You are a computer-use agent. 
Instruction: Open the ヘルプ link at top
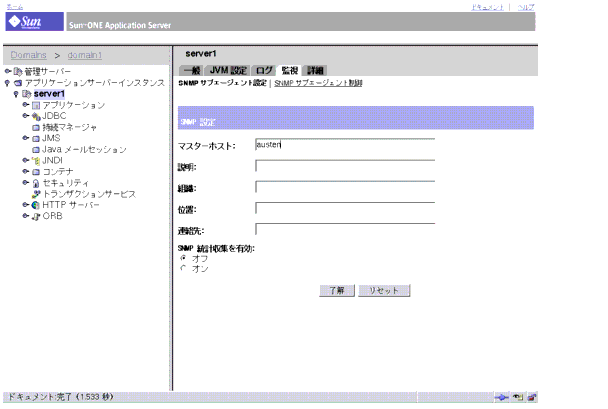[x=526, y=7]
